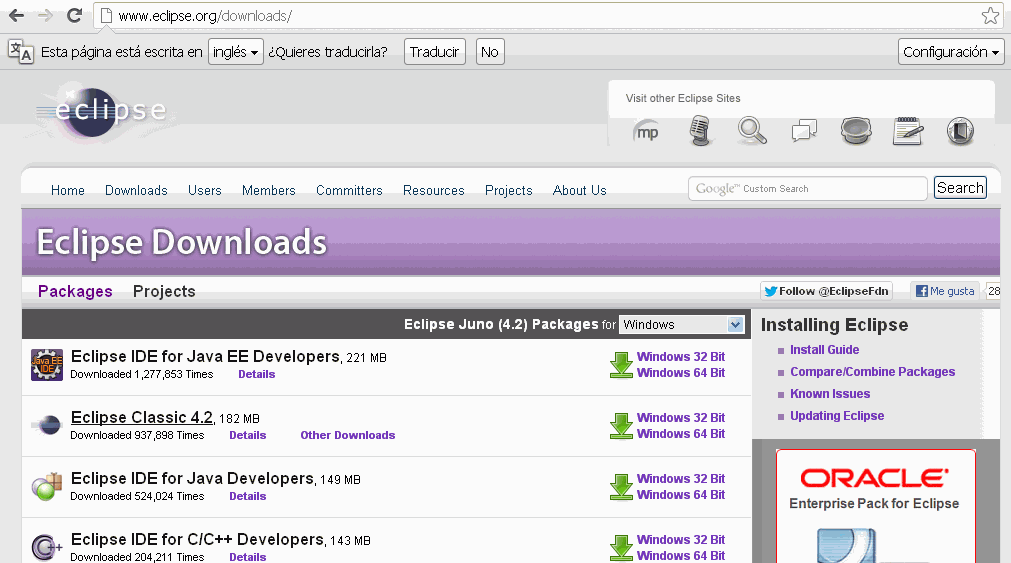This screenshot has width=1011, height=563.
Task: Open the magnifying glass Eclipse site icon
Action: click(x=752, y=131)
